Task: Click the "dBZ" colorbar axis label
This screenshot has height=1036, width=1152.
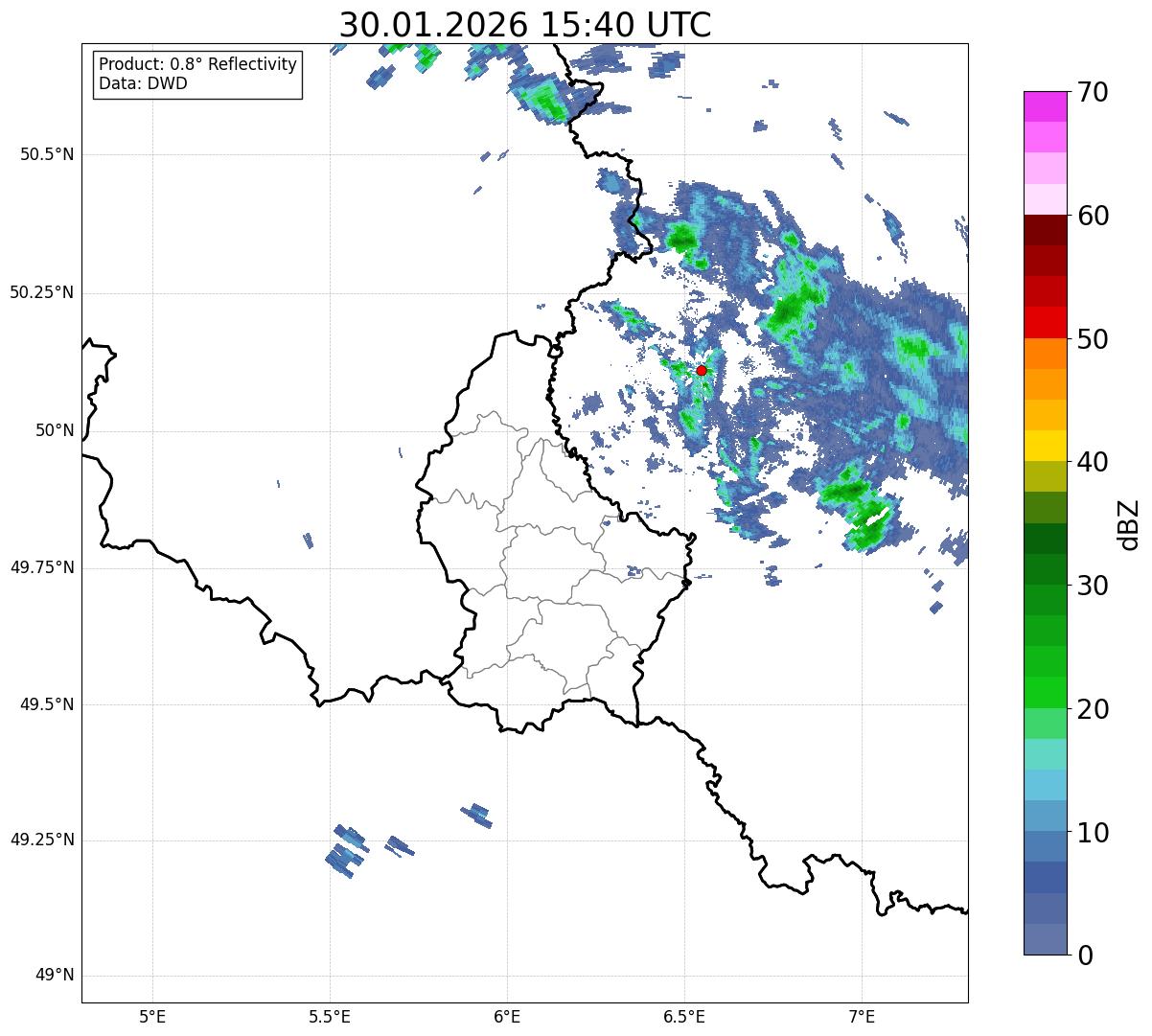Action: [x=1129, y=523]
